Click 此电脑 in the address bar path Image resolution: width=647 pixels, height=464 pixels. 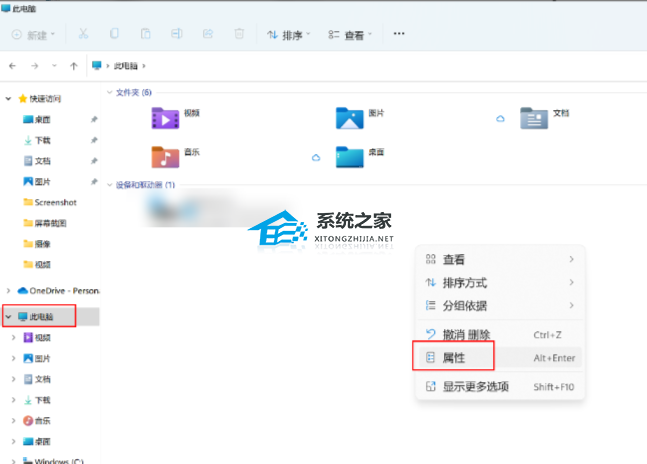point(125,66)
